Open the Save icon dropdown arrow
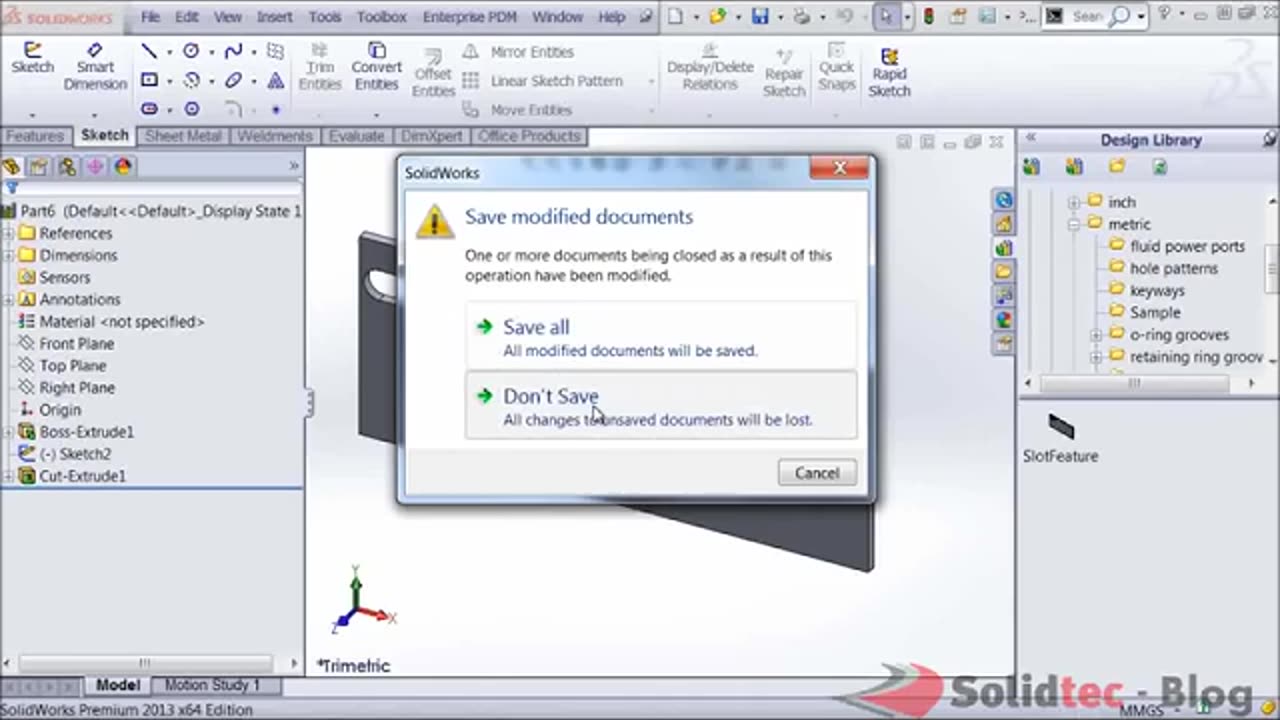Image resolution: width=1280 pixels, height=720 pixels. (779, 17)
